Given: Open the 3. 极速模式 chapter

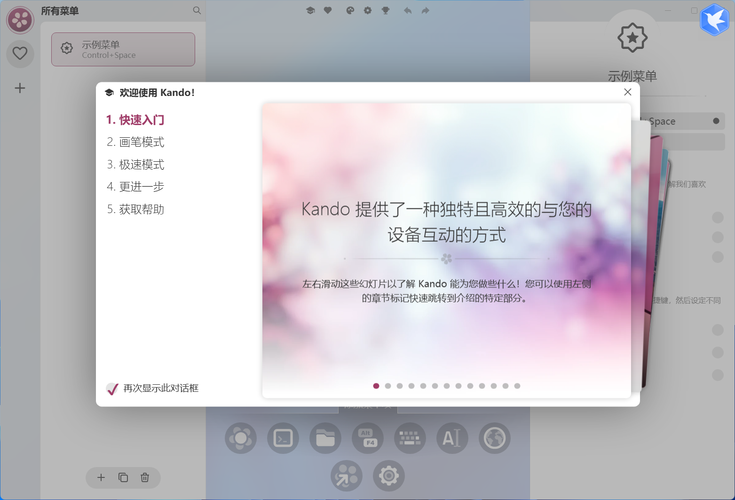Looking at the screenshot, I should point(135,164).
